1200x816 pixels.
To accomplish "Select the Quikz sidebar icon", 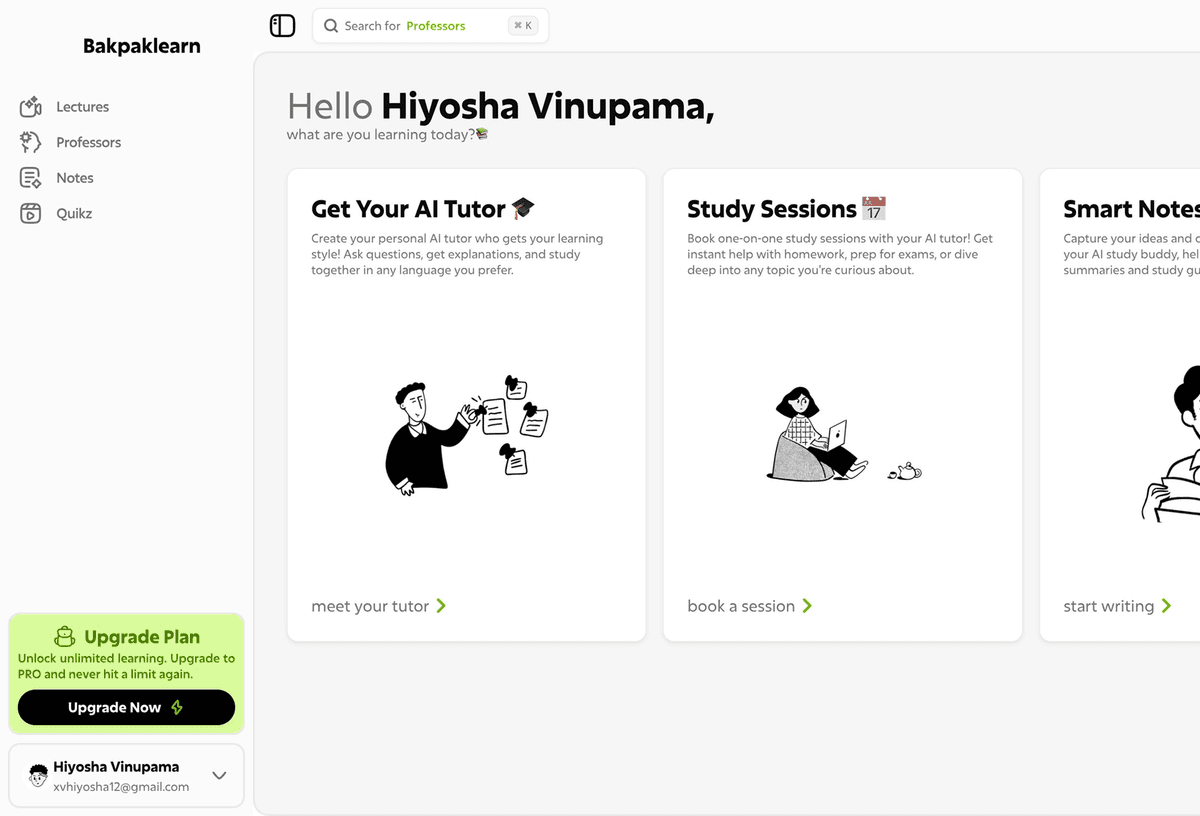I will click(x=31, y=213).
